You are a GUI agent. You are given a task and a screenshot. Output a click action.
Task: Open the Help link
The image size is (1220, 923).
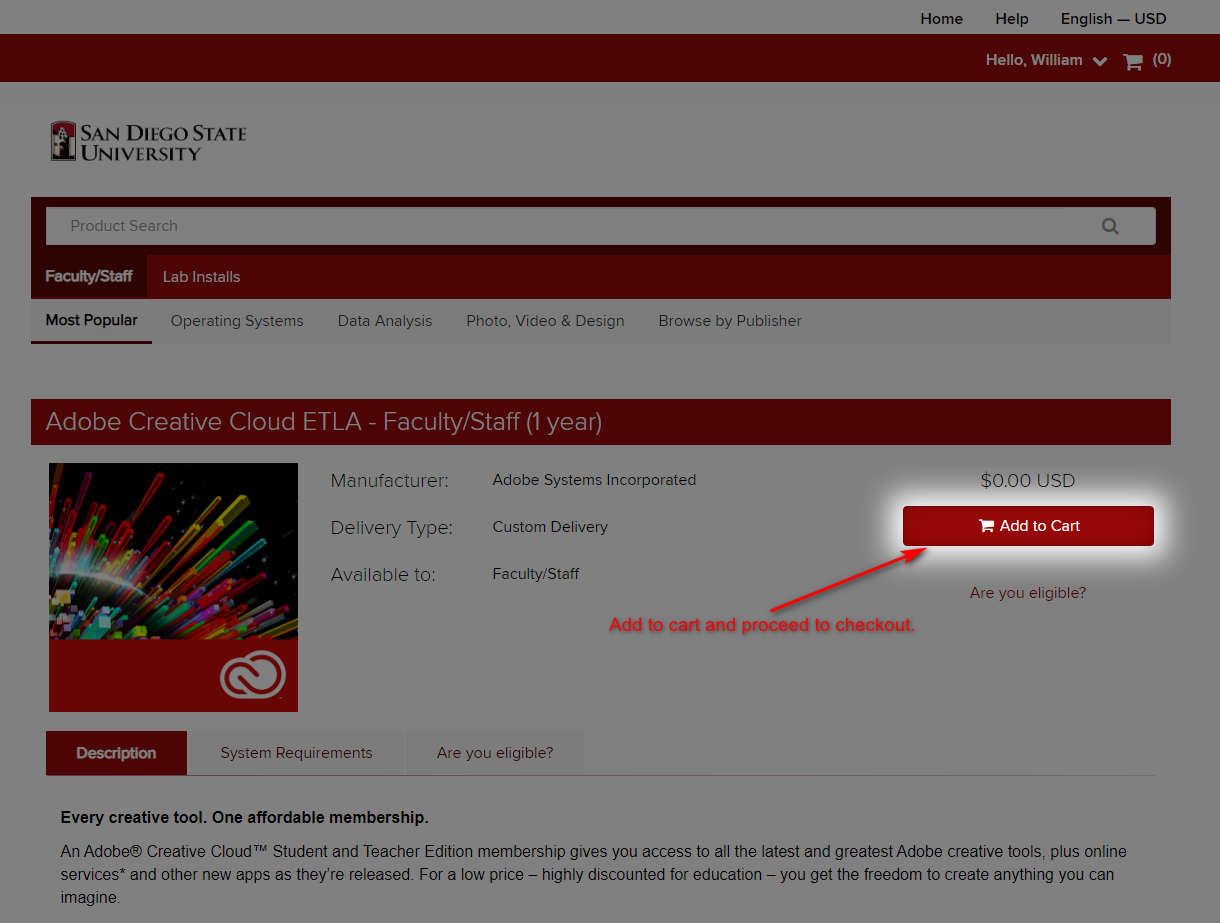point(1012,19)
